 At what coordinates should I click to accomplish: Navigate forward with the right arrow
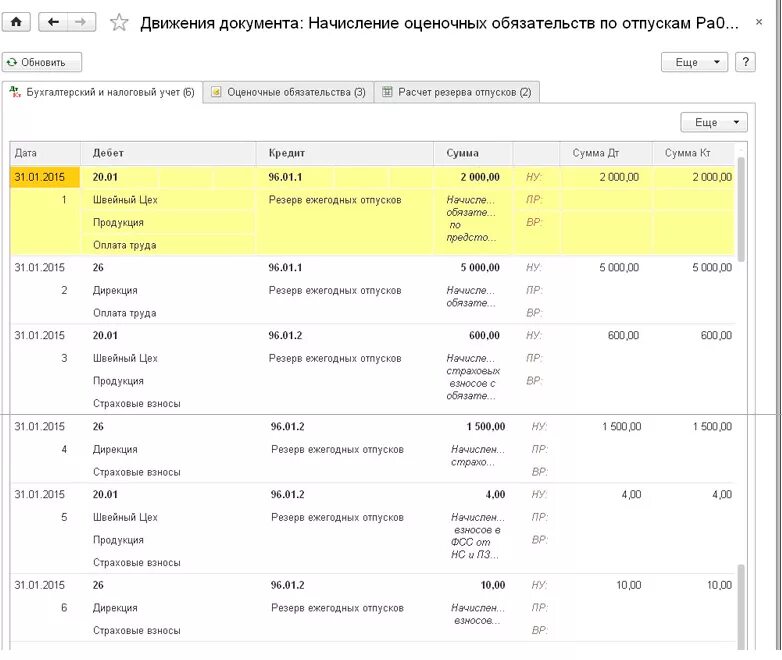pyautogui.click(x=81, y=22)
